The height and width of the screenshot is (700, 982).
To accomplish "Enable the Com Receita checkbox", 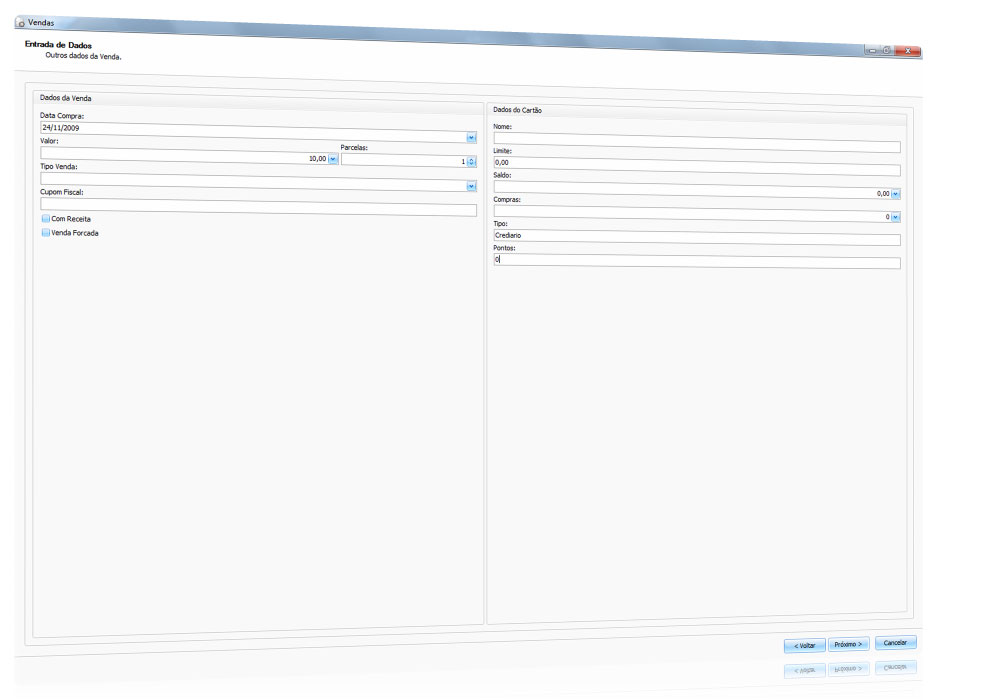I will pos(46,218).
